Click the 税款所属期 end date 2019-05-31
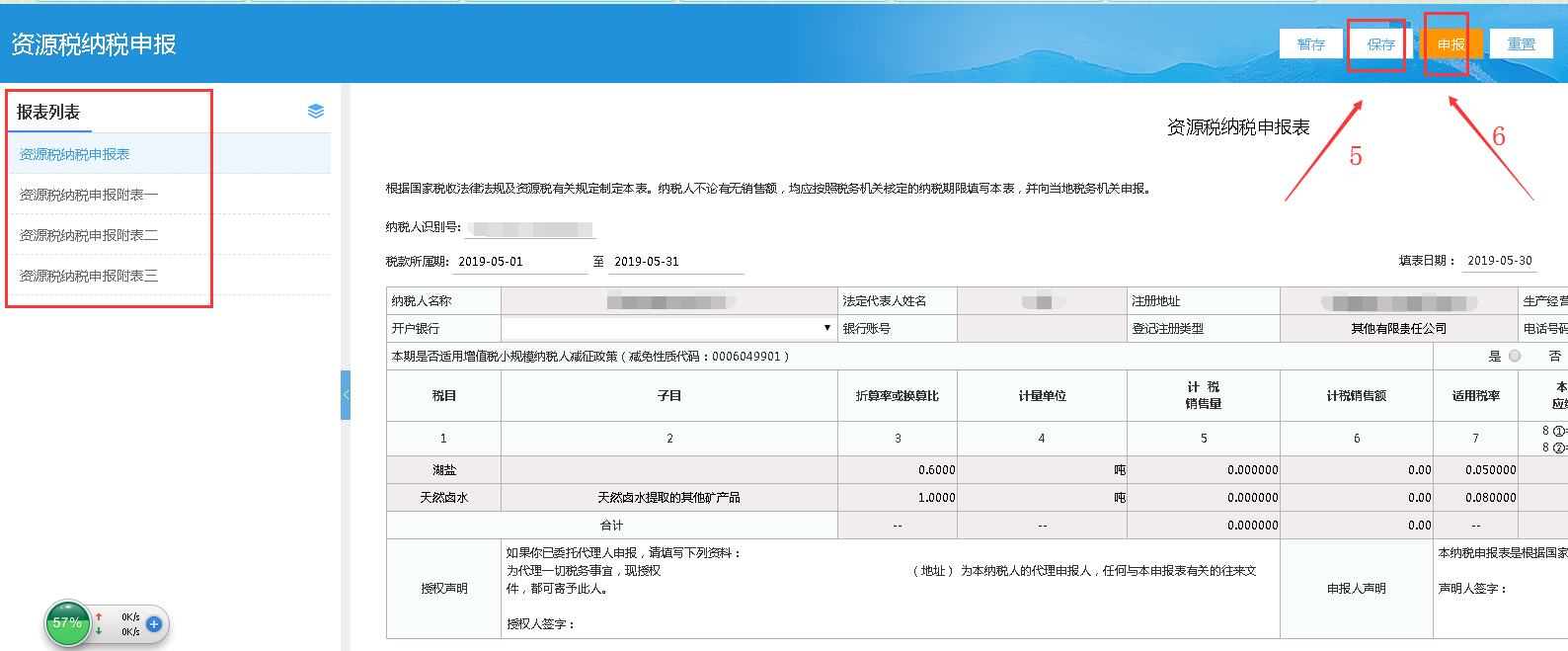 pos(676,262)
